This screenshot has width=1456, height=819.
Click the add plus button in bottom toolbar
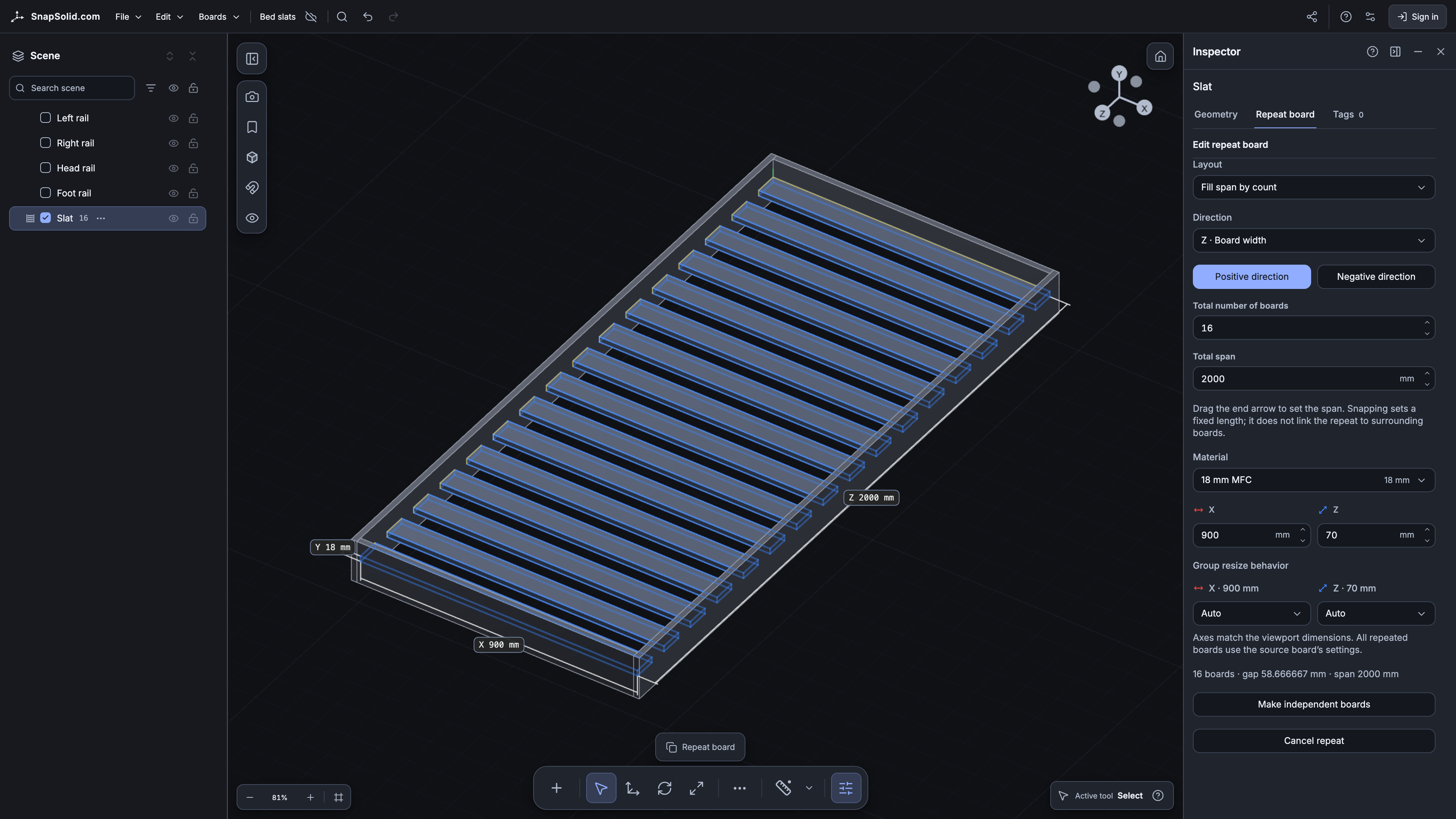click(x=557, y=788)
